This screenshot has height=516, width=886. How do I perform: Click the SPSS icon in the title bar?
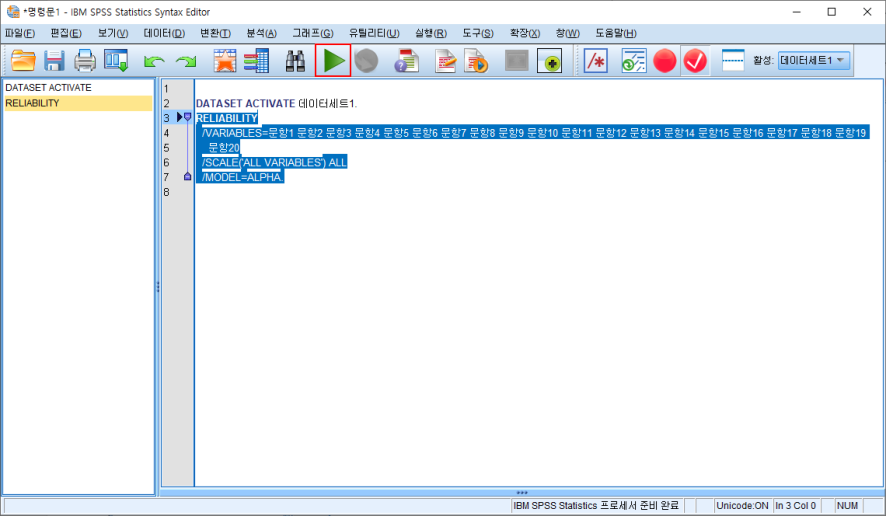pos(13,11)
